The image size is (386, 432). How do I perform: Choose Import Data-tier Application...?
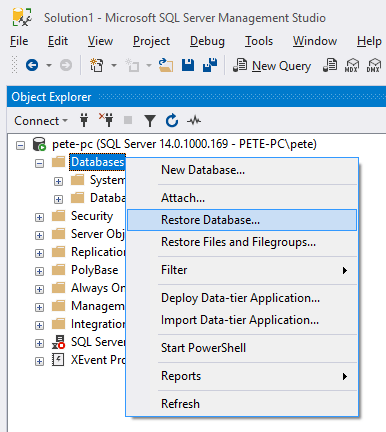[242, 320]
